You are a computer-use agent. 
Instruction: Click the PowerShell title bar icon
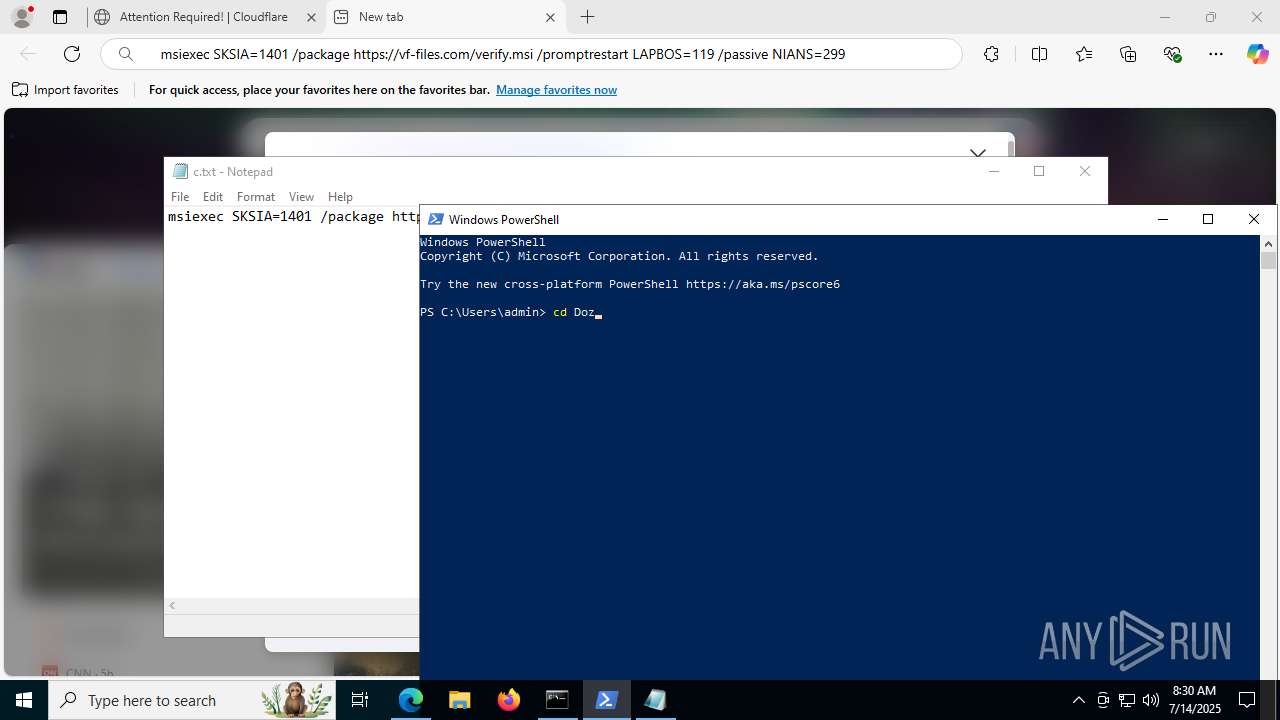435,219
